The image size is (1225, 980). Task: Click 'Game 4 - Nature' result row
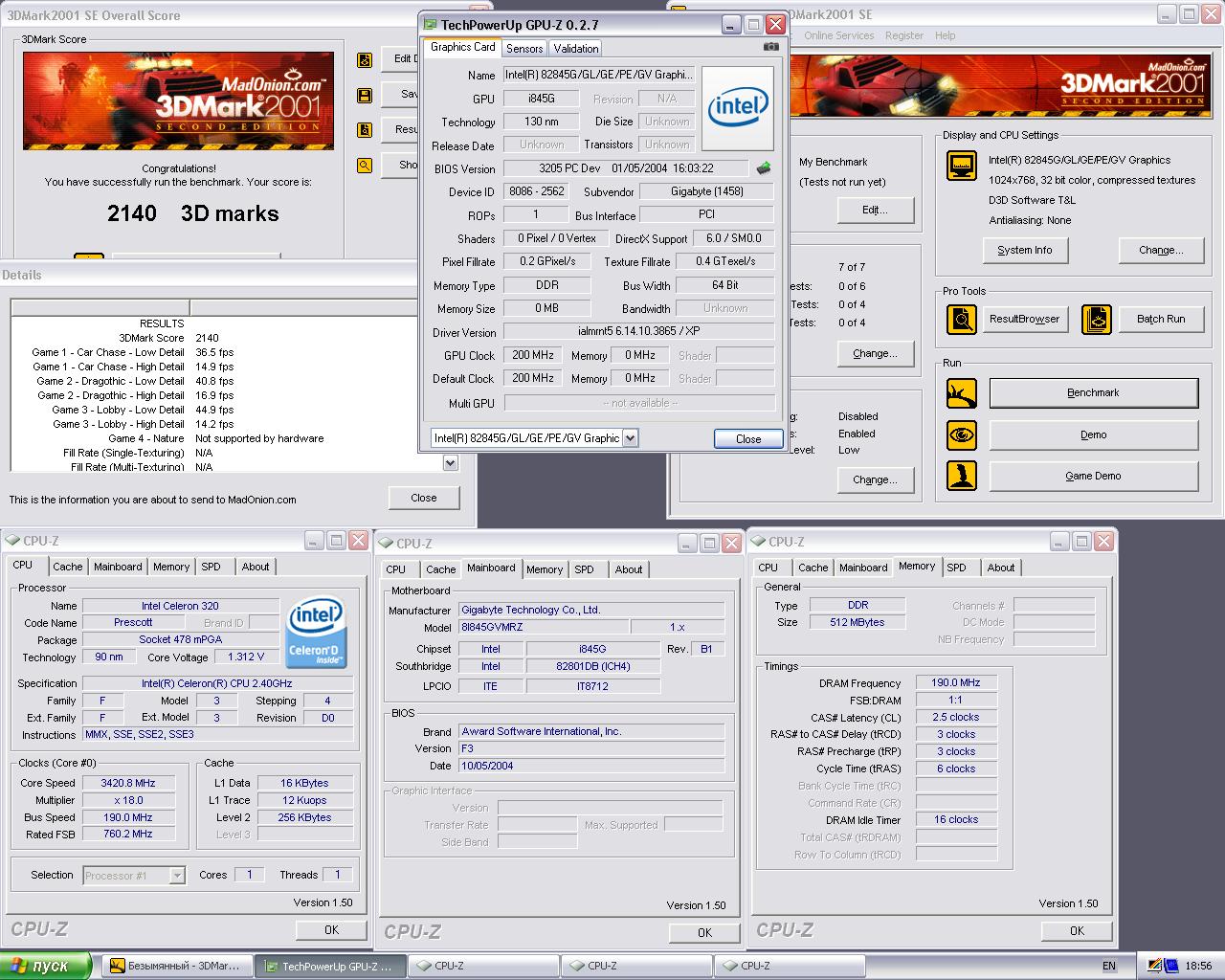(215, 438)
